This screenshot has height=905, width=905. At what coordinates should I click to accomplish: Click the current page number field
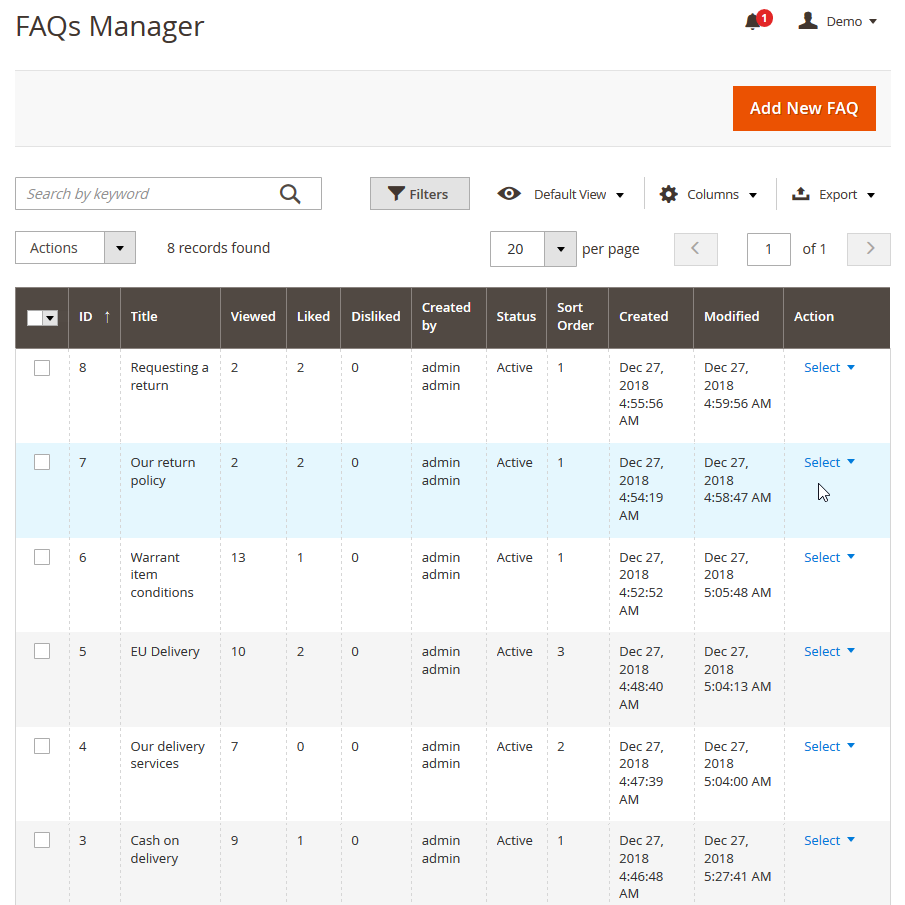click(x=768, y=249)
